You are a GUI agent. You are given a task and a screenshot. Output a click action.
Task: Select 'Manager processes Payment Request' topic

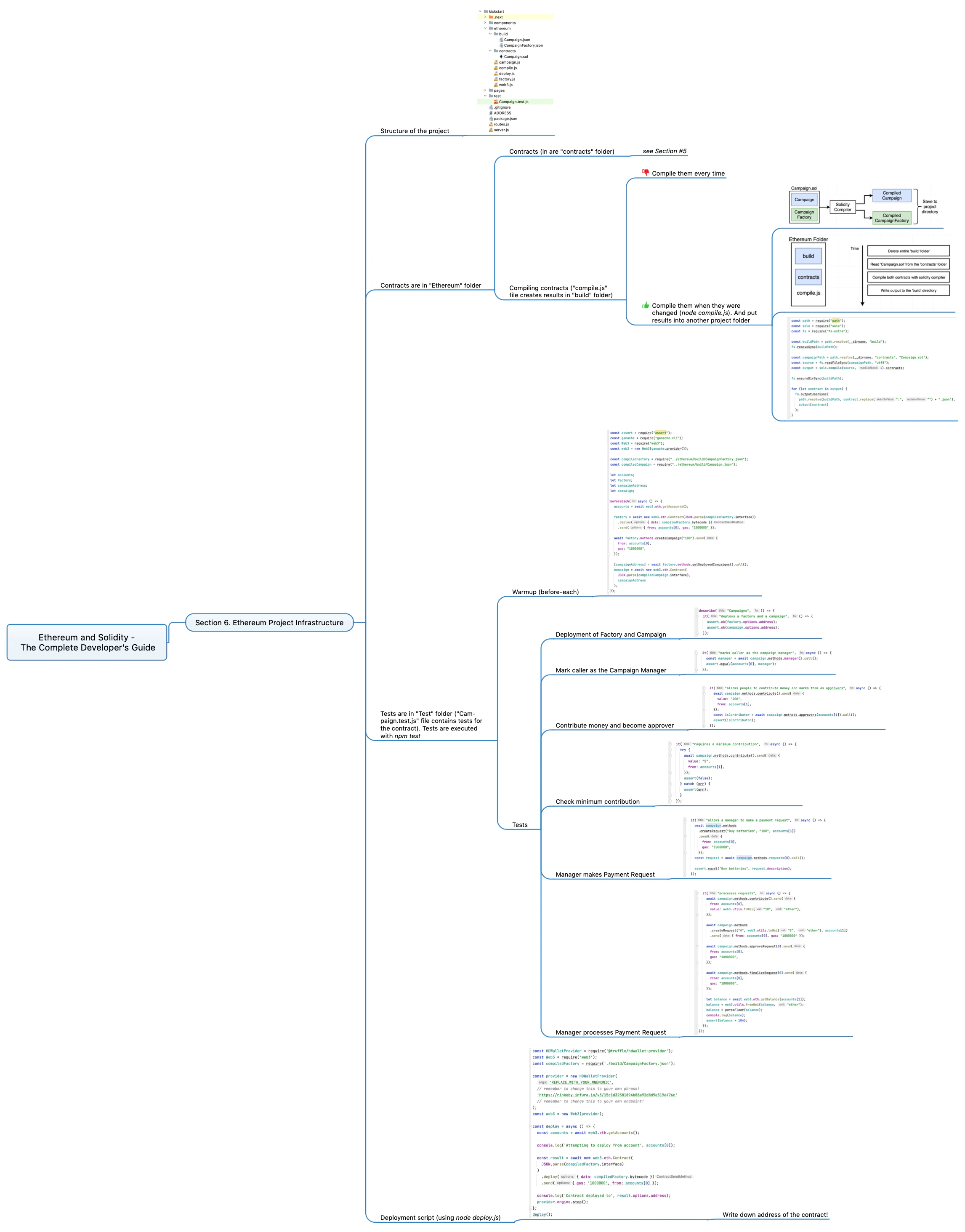pos(611,1032)
